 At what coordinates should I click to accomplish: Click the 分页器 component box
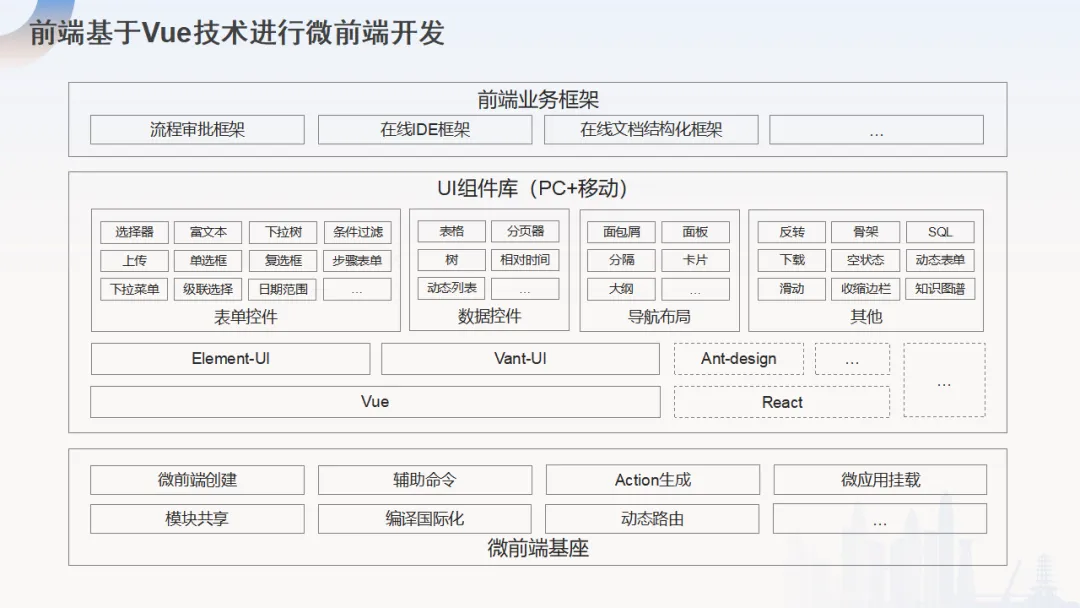click(x=526, y=231)
